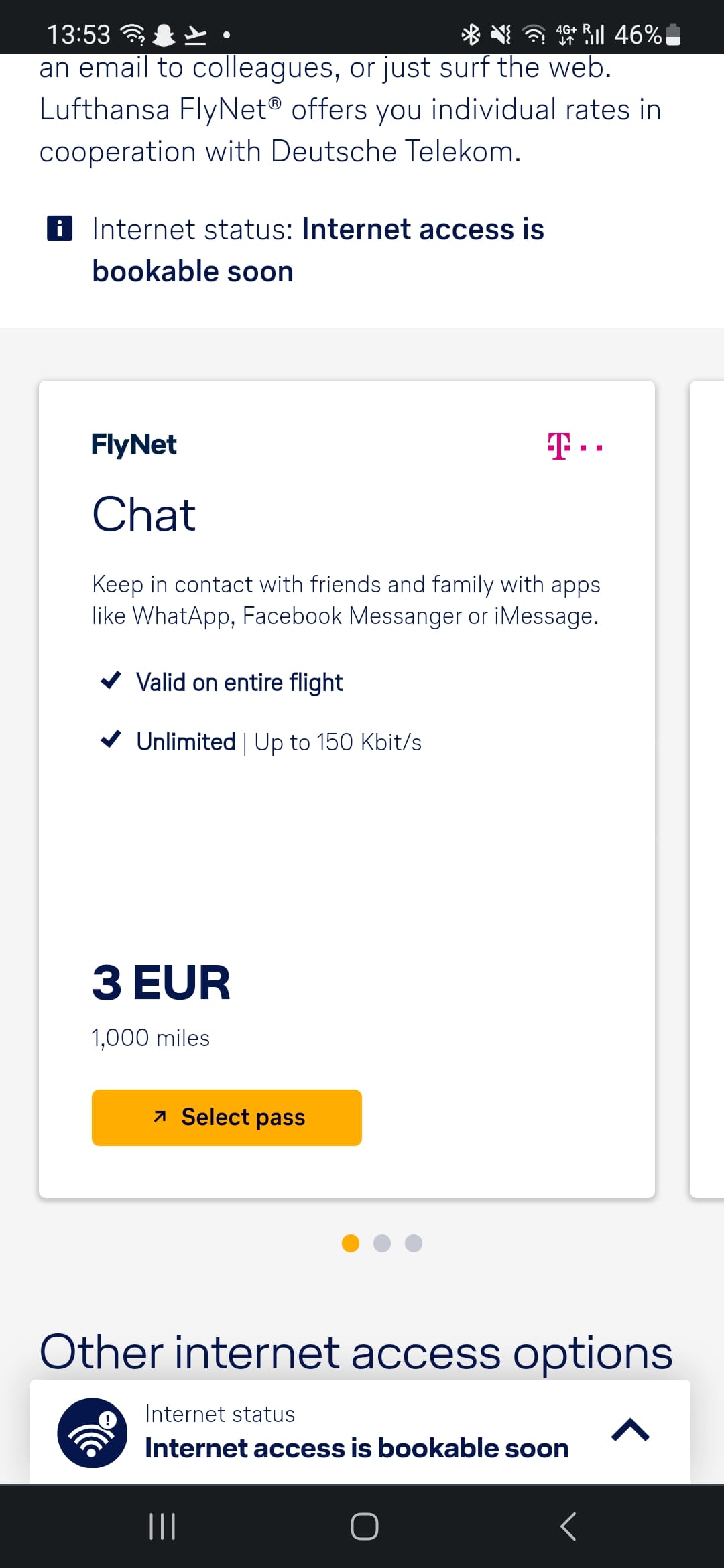Open the bottom Internet status bar
Viewport: 724px width, 1568px height.
click(x=355, y=1432)
